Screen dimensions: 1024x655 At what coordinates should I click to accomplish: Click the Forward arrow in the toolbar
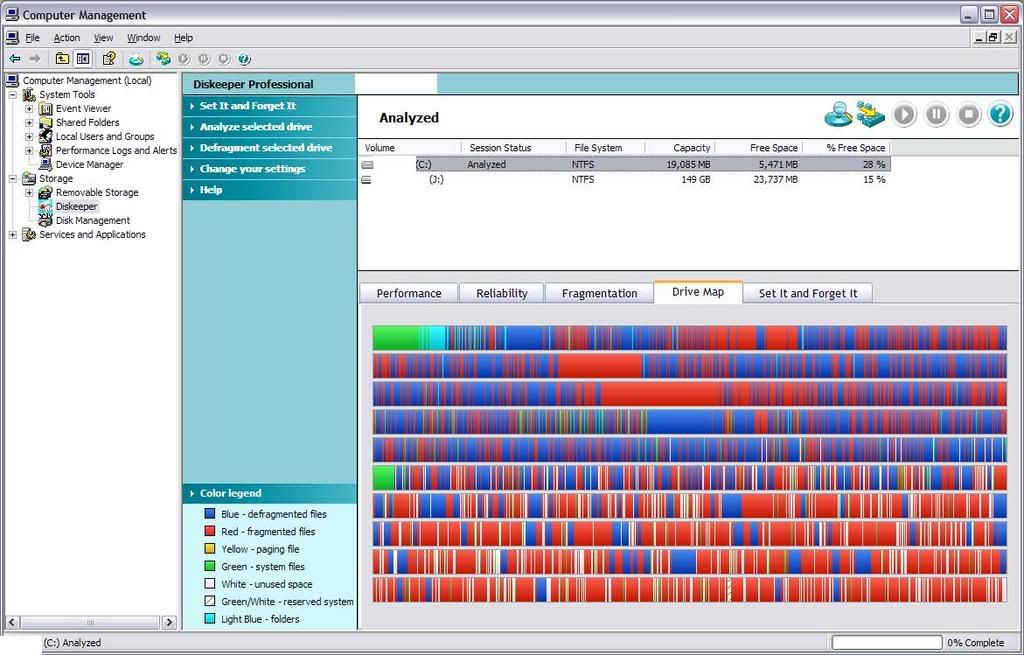tap(35, 59)
